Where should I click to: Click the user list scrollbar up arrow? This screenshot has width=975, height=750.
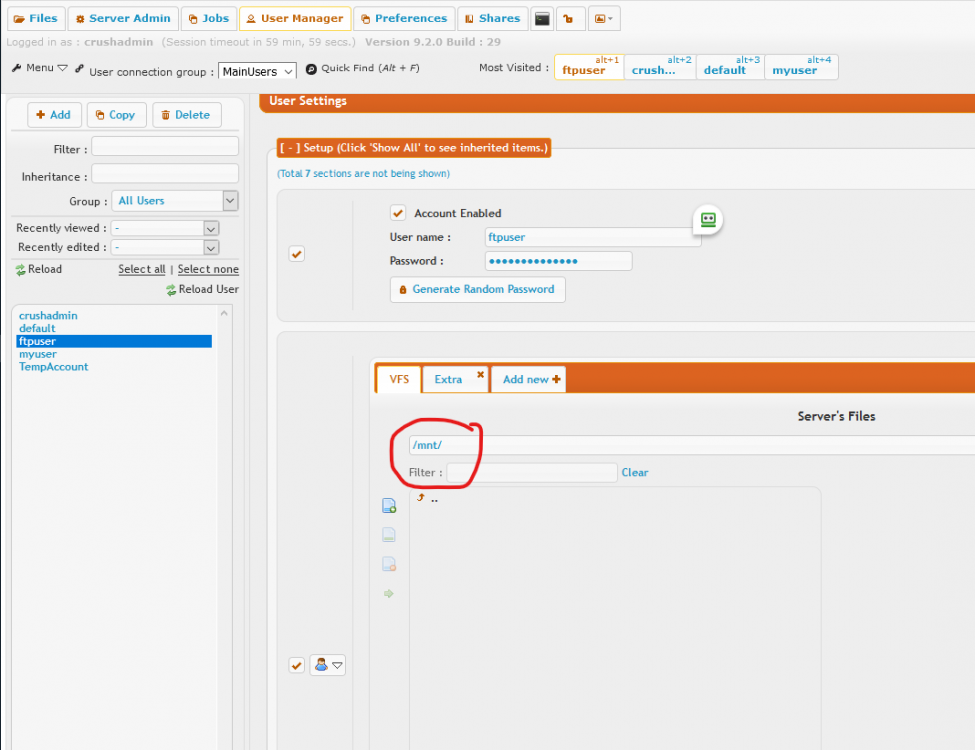click(x=224, y=313)
